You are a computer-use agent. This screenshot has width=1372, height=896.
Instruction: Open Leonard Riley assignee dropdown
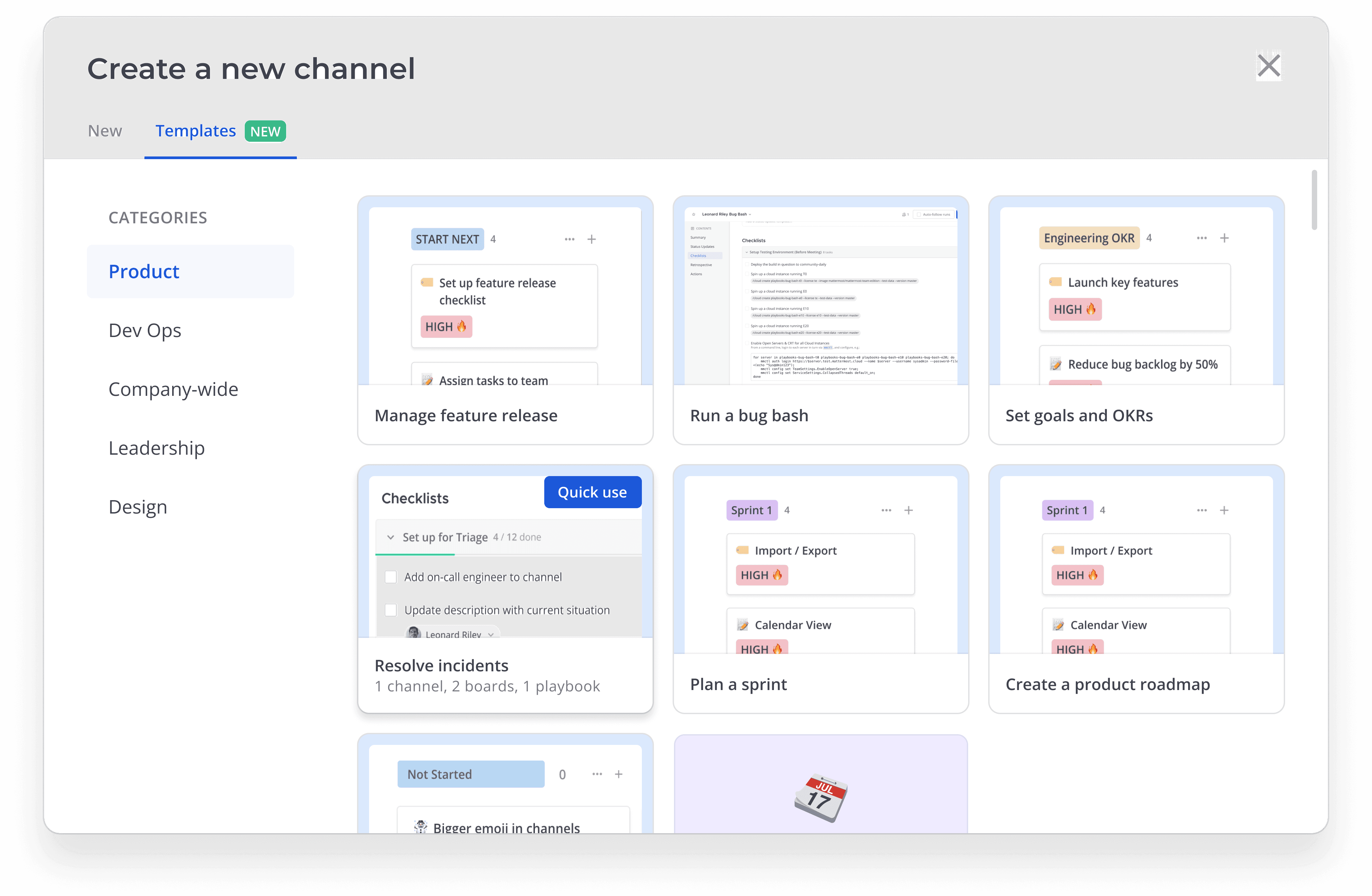(x=490, y=634)
